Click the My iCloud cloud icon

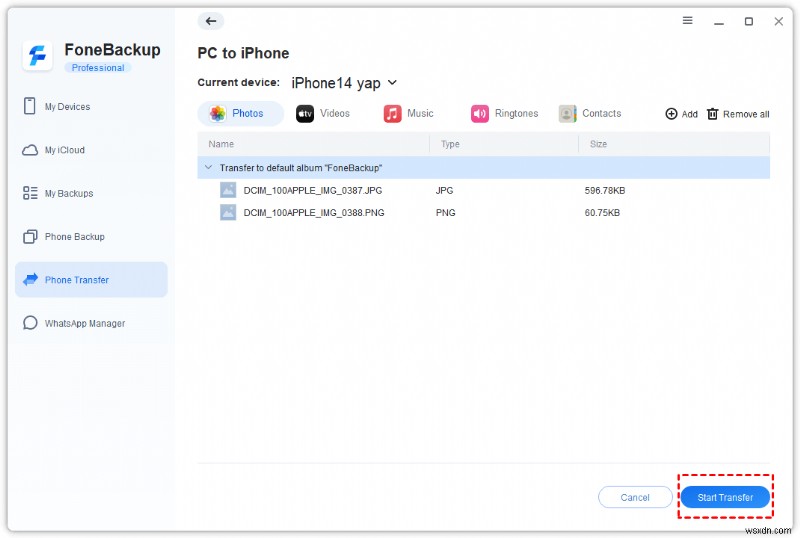pyautogui.click(x=30, y=150)
